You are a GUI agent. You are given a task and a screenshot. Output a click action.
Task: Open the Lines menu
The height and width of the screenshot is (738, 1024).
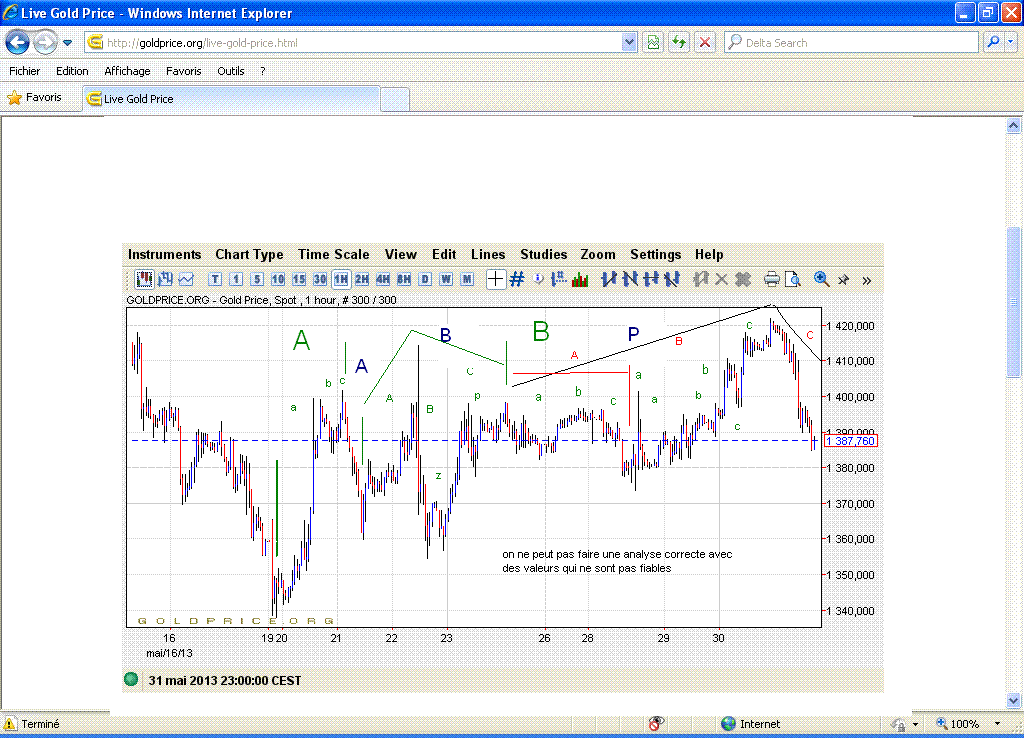(488, 255)
